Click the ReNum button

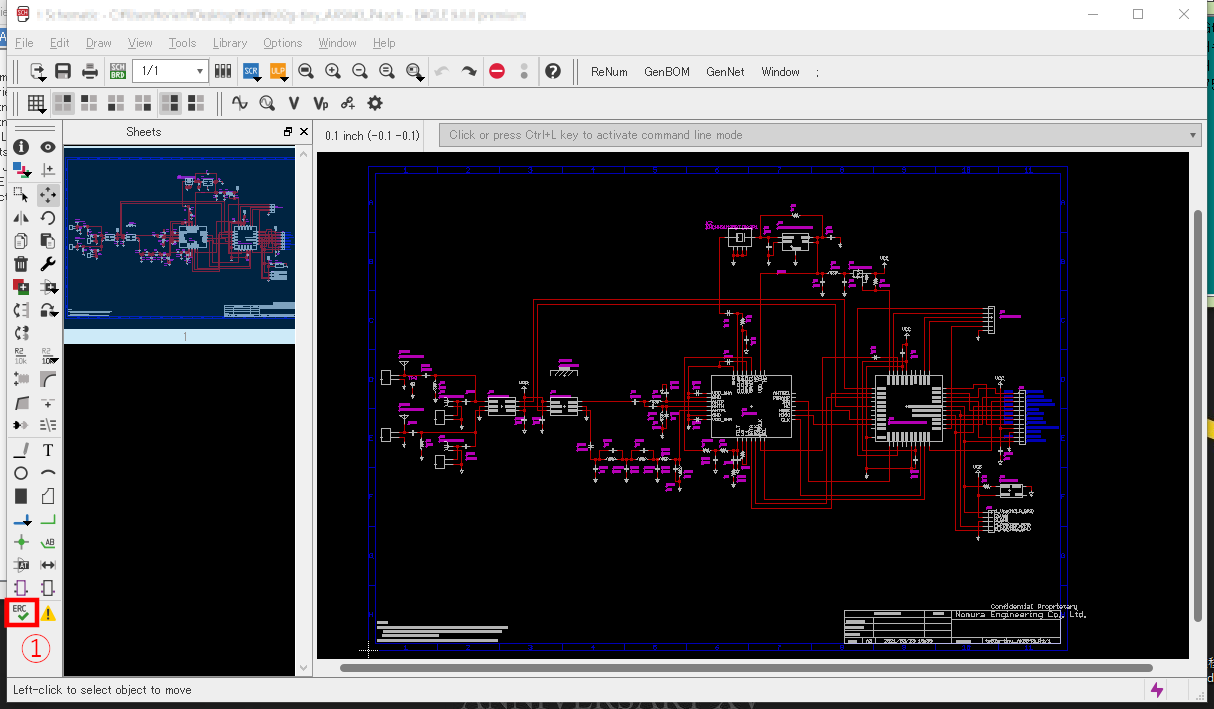tap(609, 71)
